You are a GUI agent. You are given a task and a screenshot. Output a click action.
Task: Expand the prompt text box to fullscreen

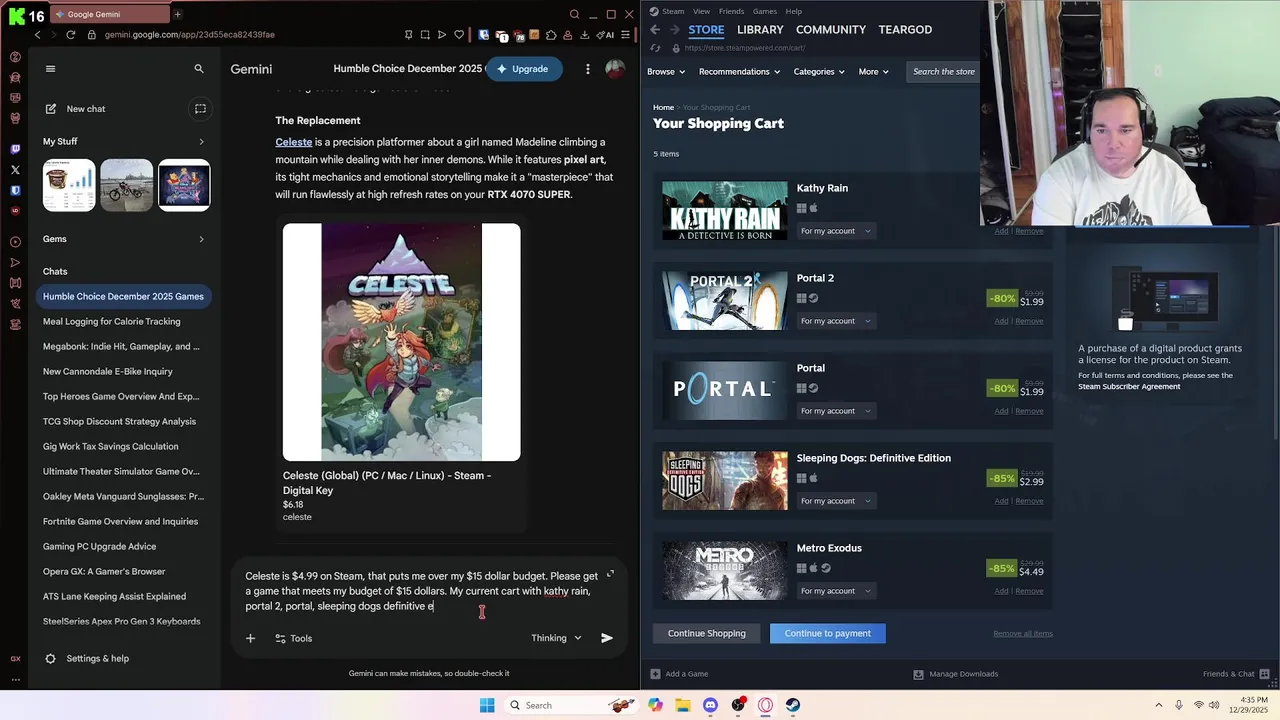(610, 574)
